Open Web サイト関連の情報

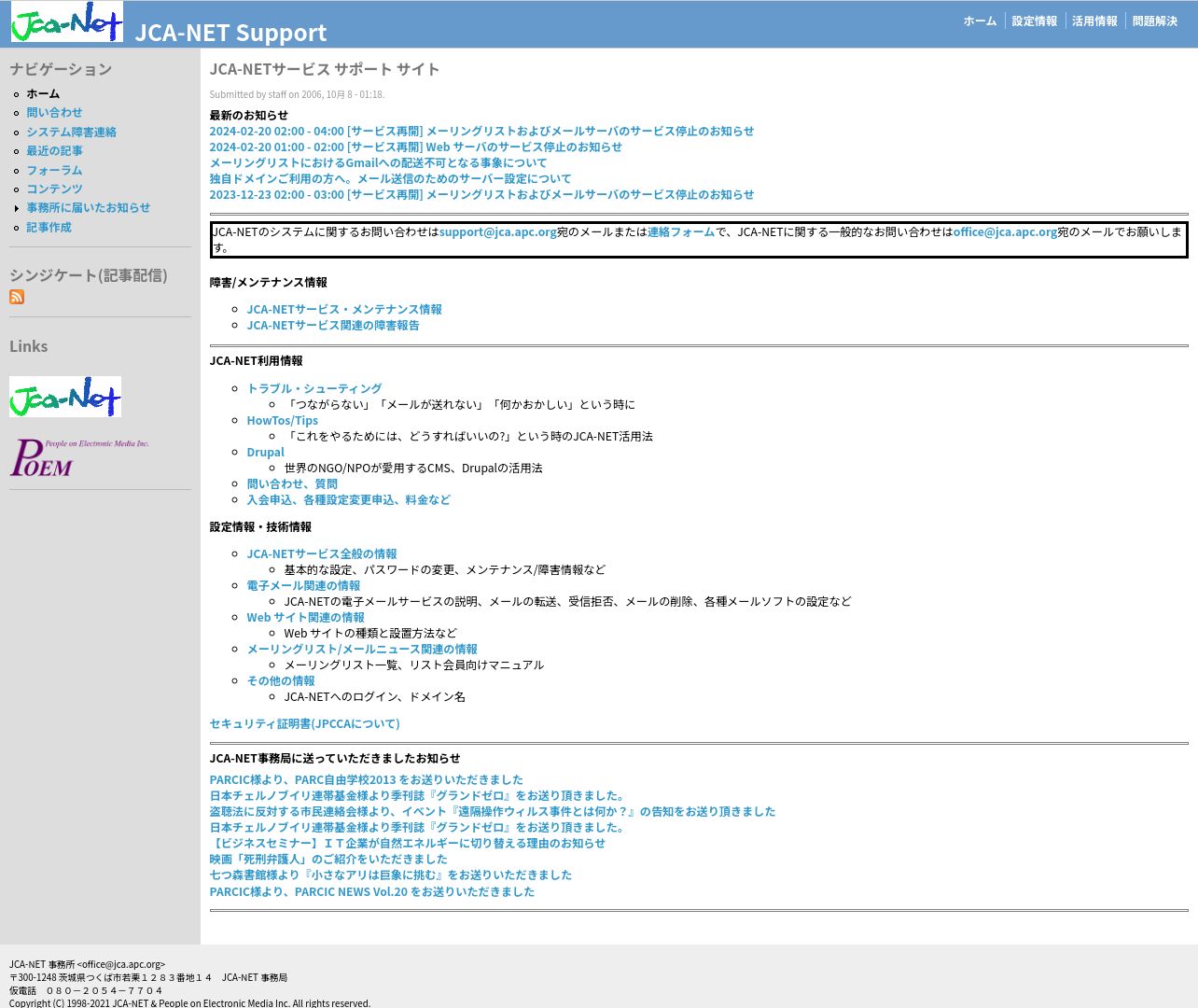pos(305,617)
